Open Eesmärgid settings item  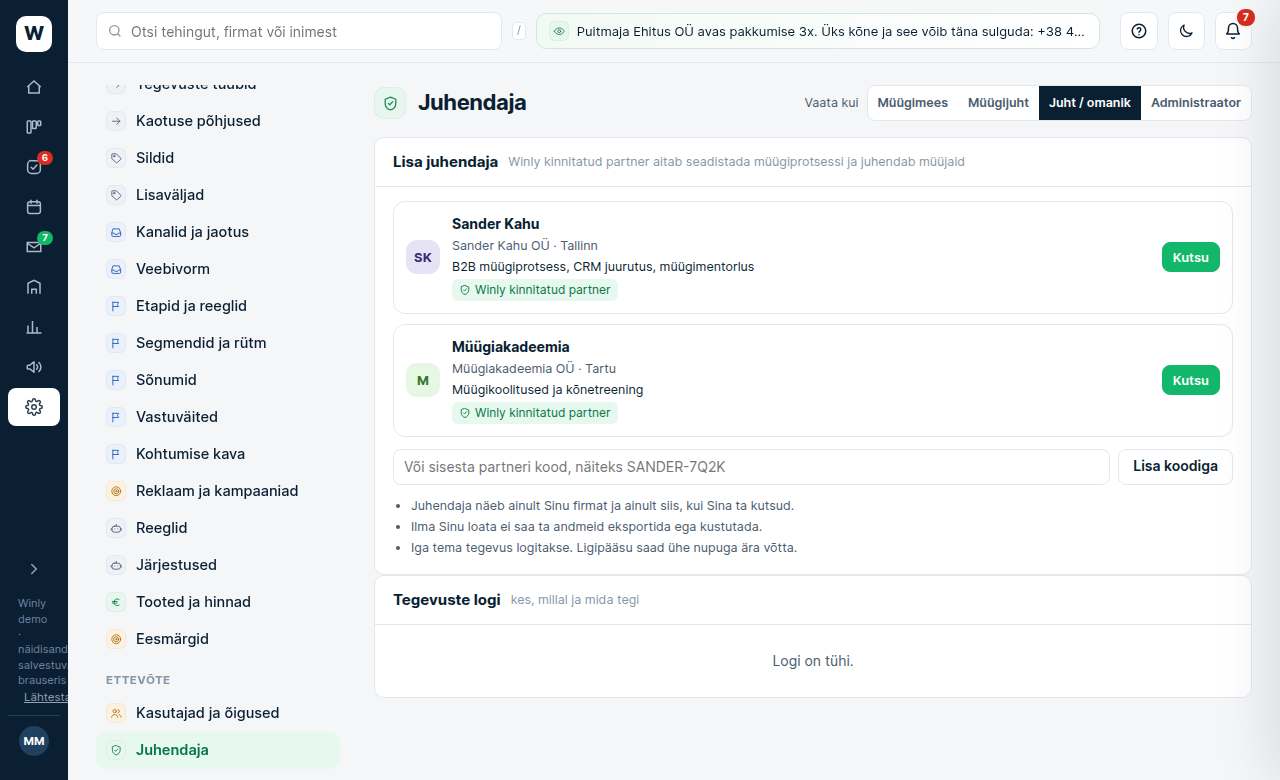tap(218, 639)
